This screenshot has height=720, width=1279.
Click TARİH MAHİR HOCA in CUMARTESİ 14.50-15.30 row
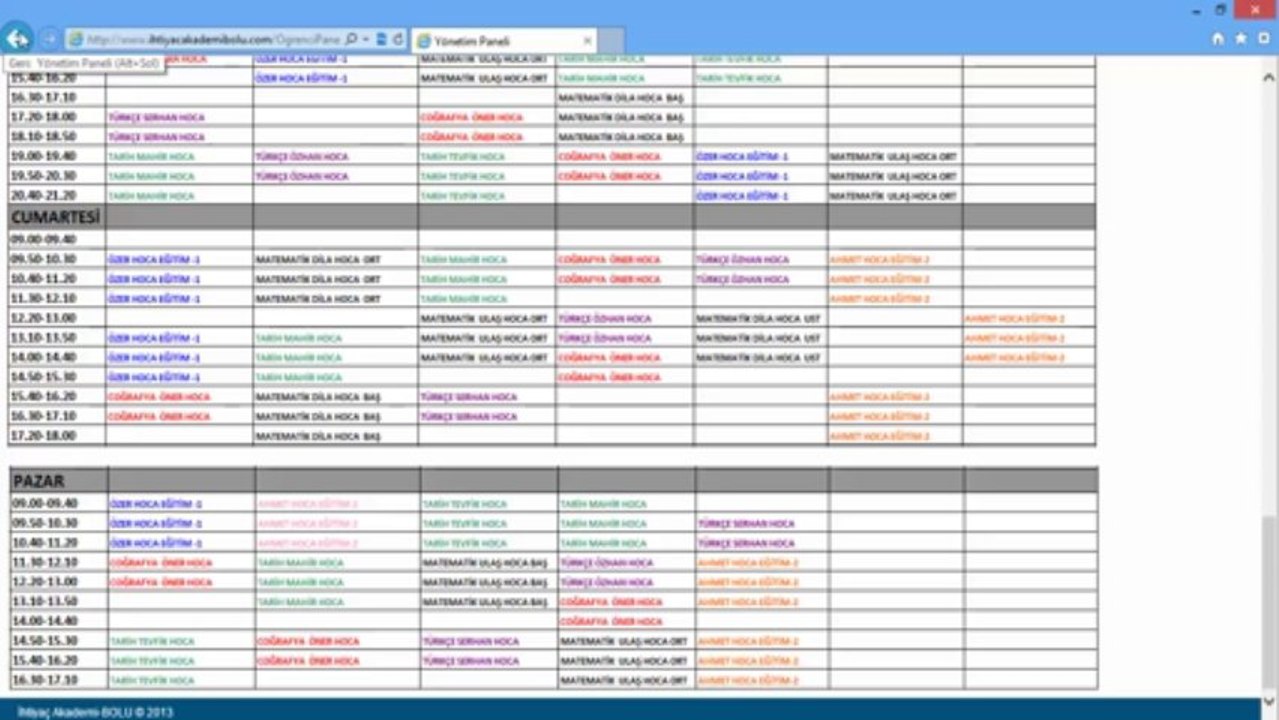[x=299, y=378]
